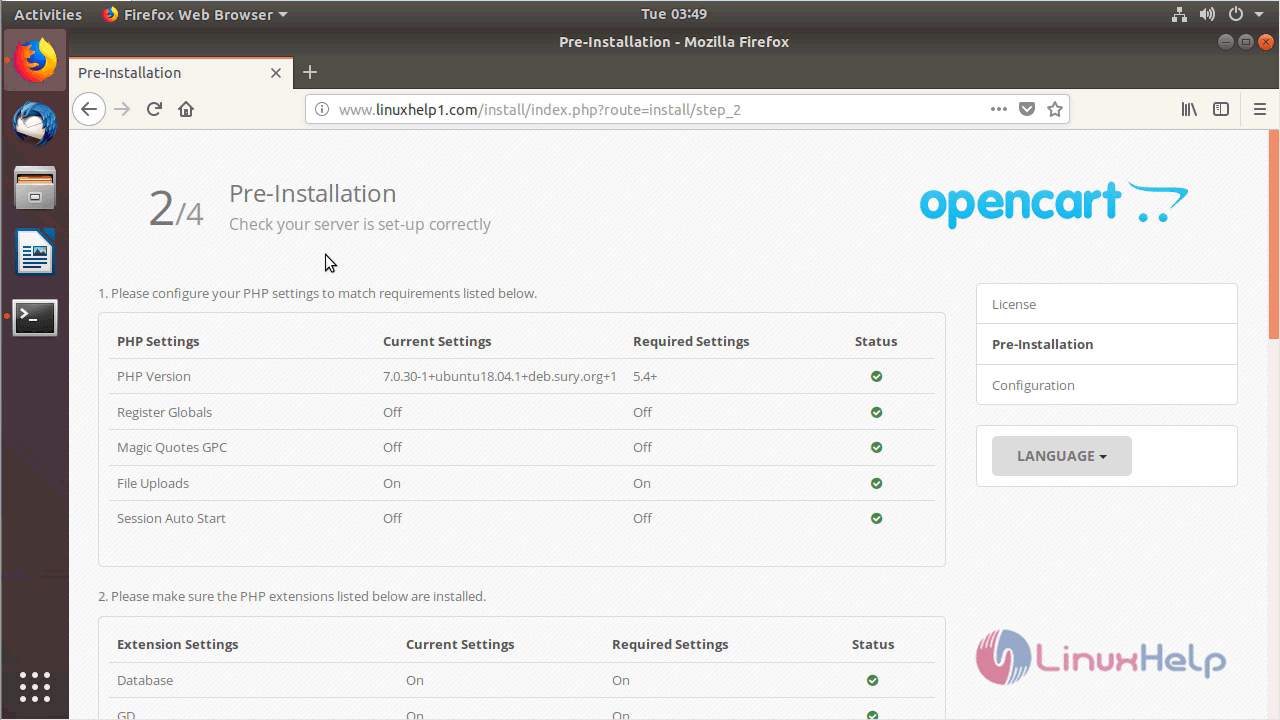Select Configuration in the step list
The image size is (1280, 720).
point(1107,385)
